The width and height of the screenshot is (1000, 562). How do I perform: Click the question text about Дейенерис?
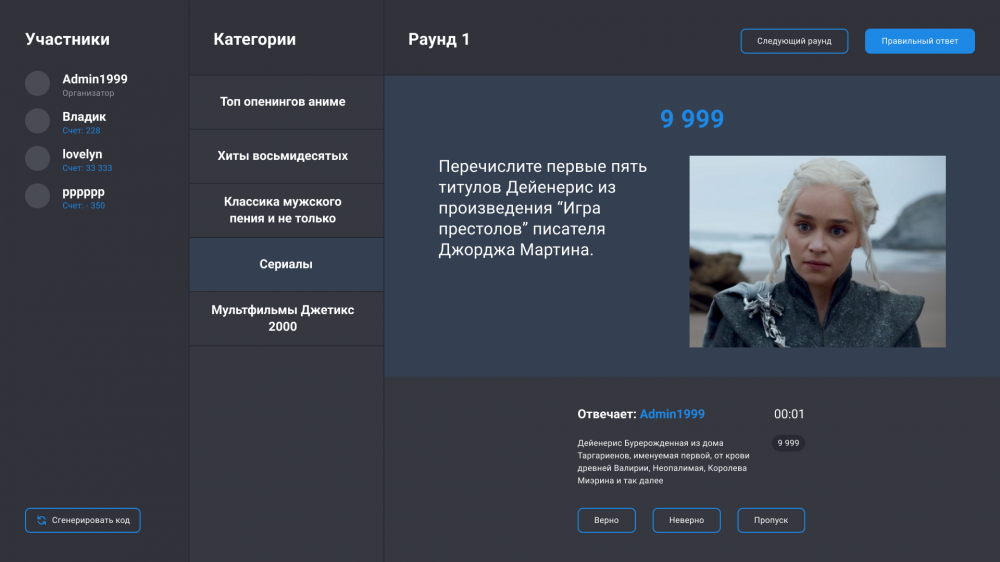pyautogui.click(x=543, y=208)
